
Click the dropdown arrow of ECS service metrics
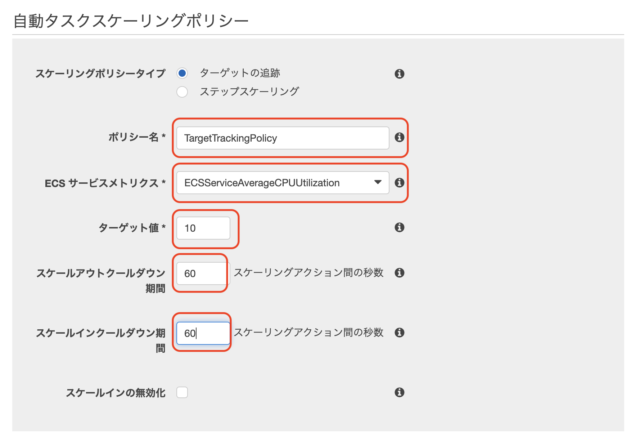pos(378,182)
